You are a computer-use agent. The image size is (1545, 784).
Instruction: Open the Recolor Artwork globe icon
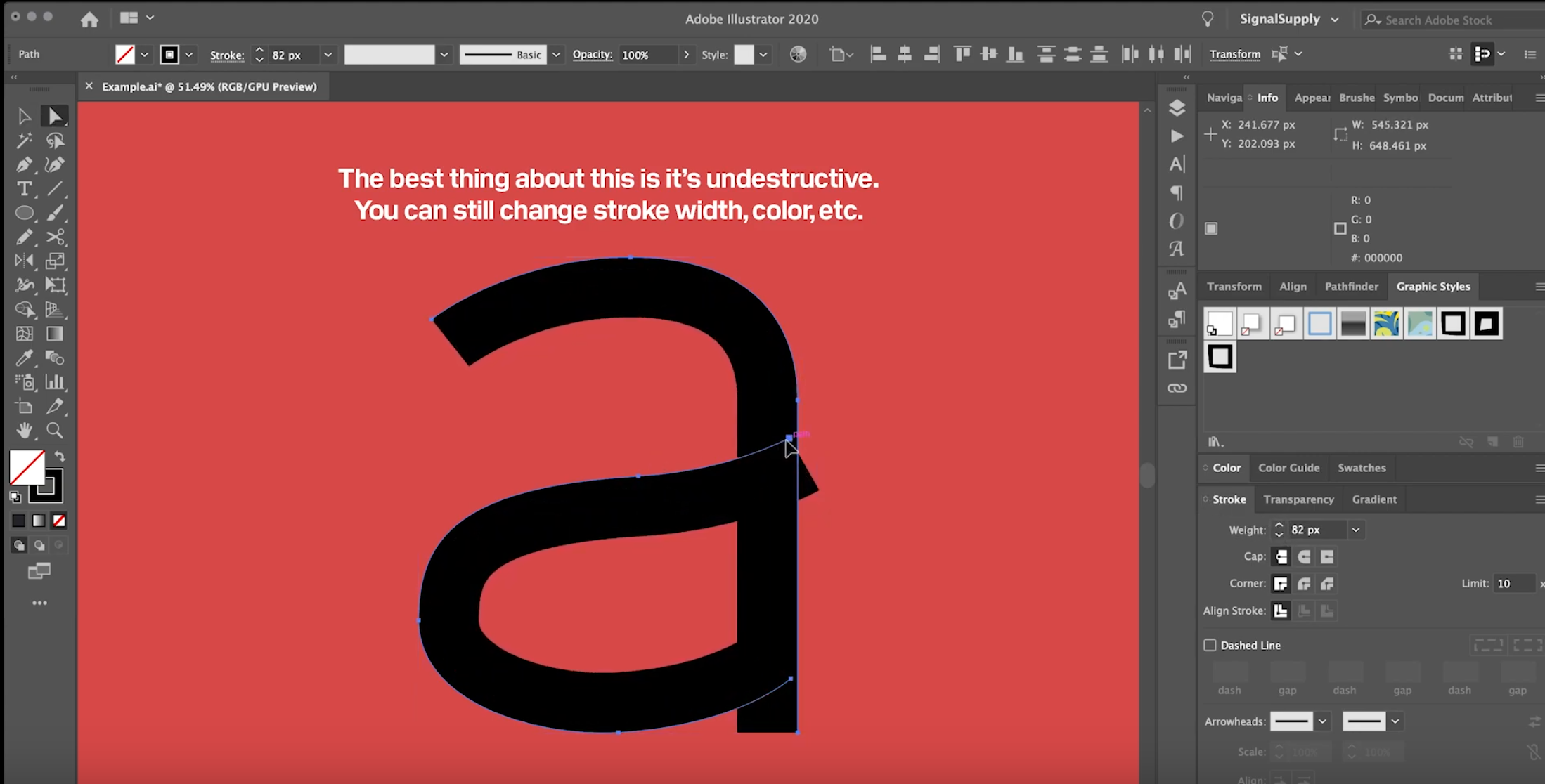click(x=798, y=54)
